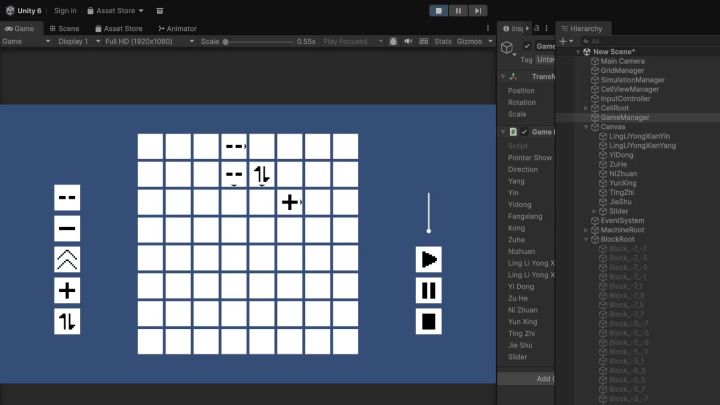Select the double-dash block in left palette
The image size is (720, 405).
point(67,197)
